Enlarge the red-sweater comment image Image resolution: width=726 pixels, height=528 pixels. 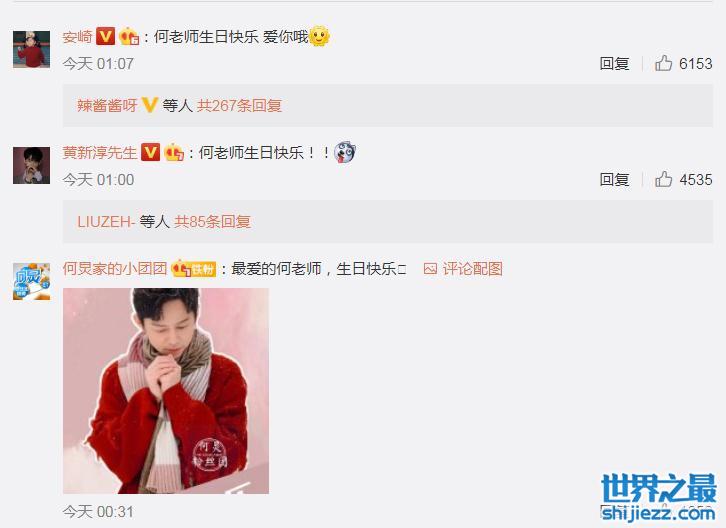(166, 391)
